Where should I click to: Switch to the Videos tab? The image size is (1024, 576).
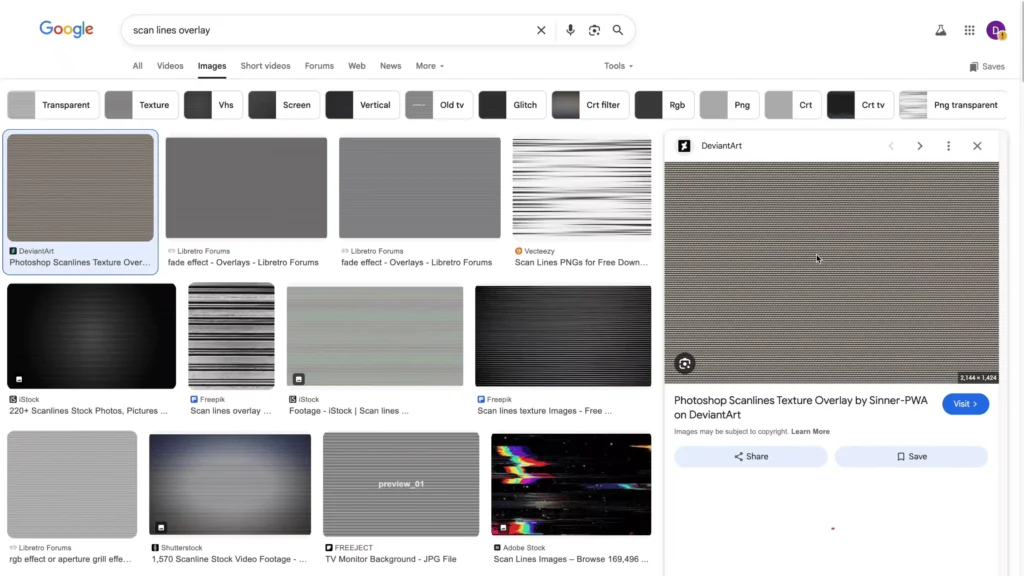[x=170, y=66]
